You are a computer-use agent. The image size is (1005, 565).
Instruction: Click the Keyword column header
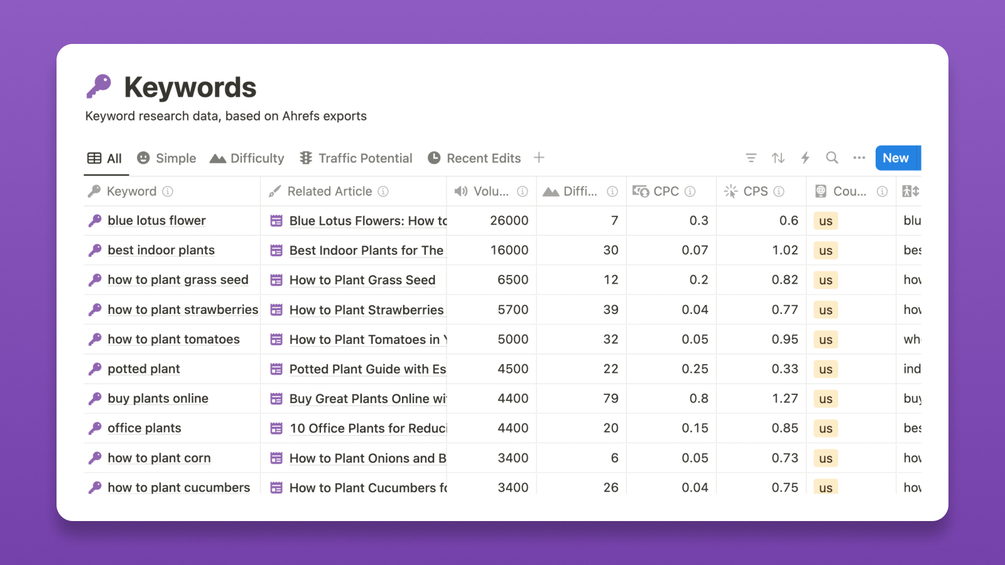[172, 191]
